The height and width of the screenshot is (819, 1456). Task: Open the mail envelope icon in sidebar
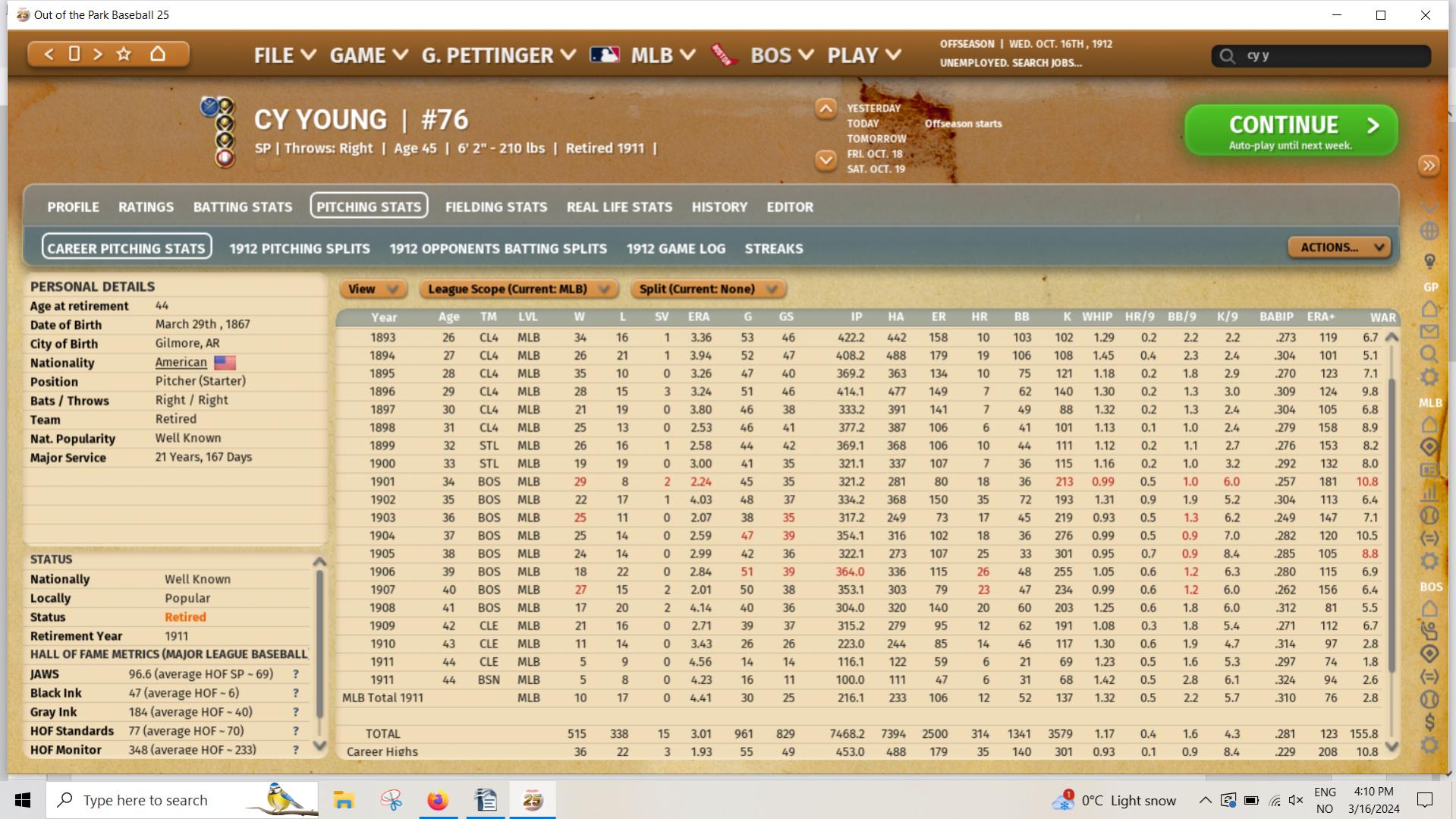coord(1429,332)
